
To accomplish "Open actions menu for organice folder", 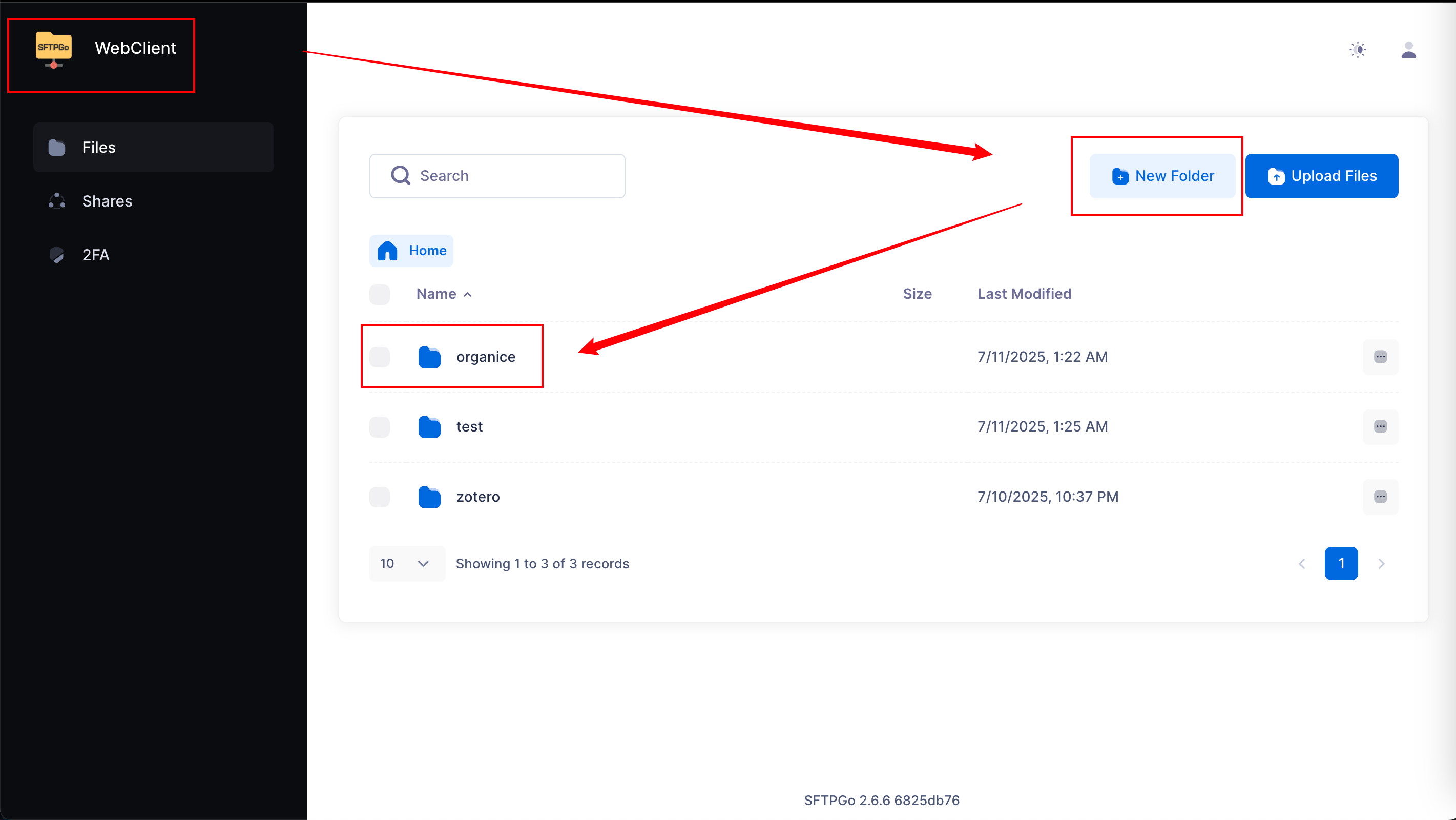I will (x=1380, y=357).
